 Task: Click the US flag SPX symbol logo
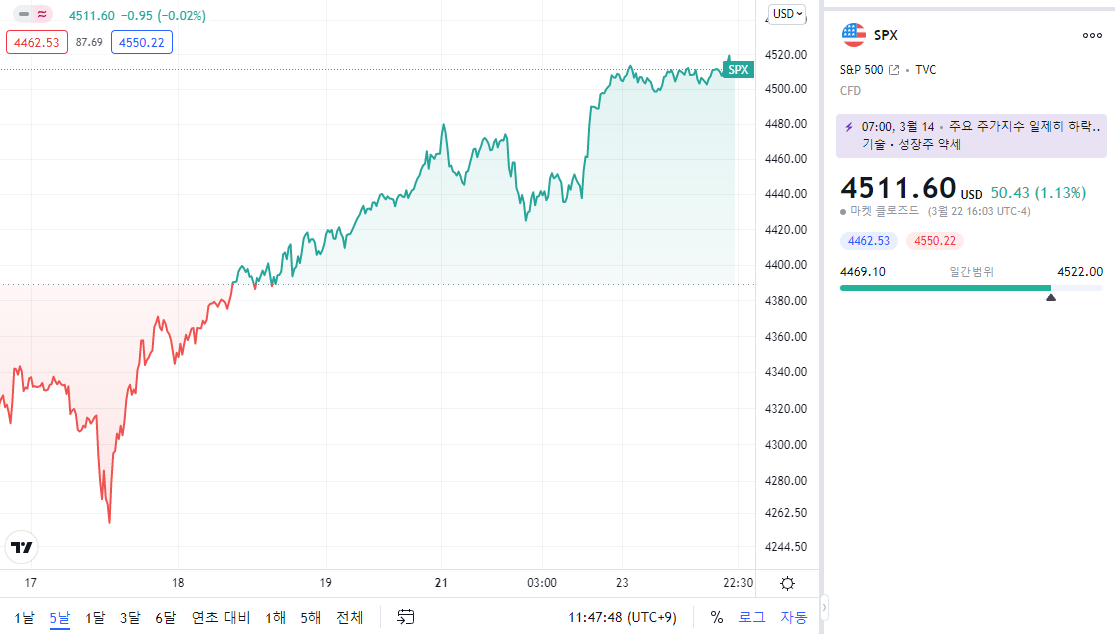pyautogui.click(x=853, y=35)
